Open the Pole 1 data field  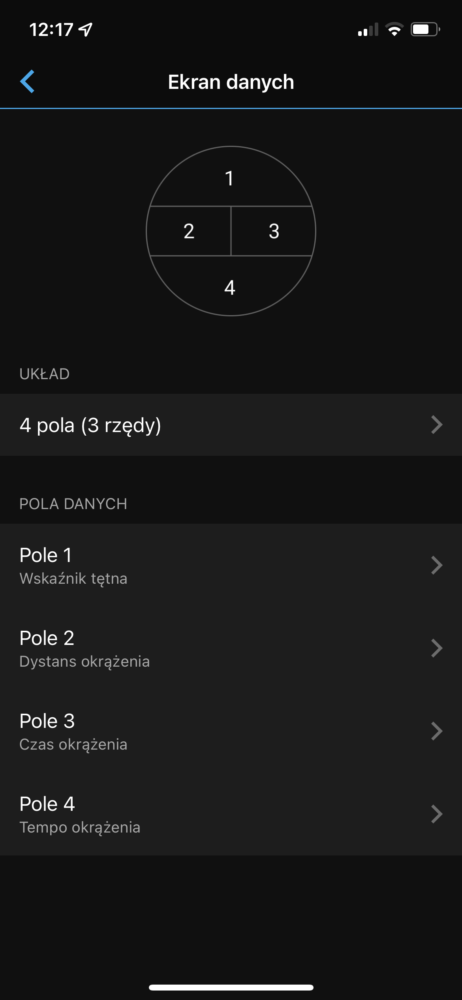coord(231,565)
